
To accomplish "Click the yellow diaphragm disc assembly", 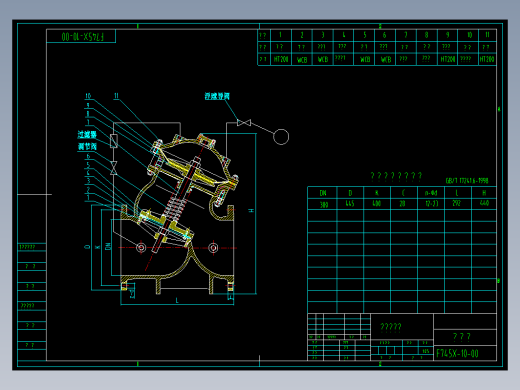I will (x=195, y=172).
